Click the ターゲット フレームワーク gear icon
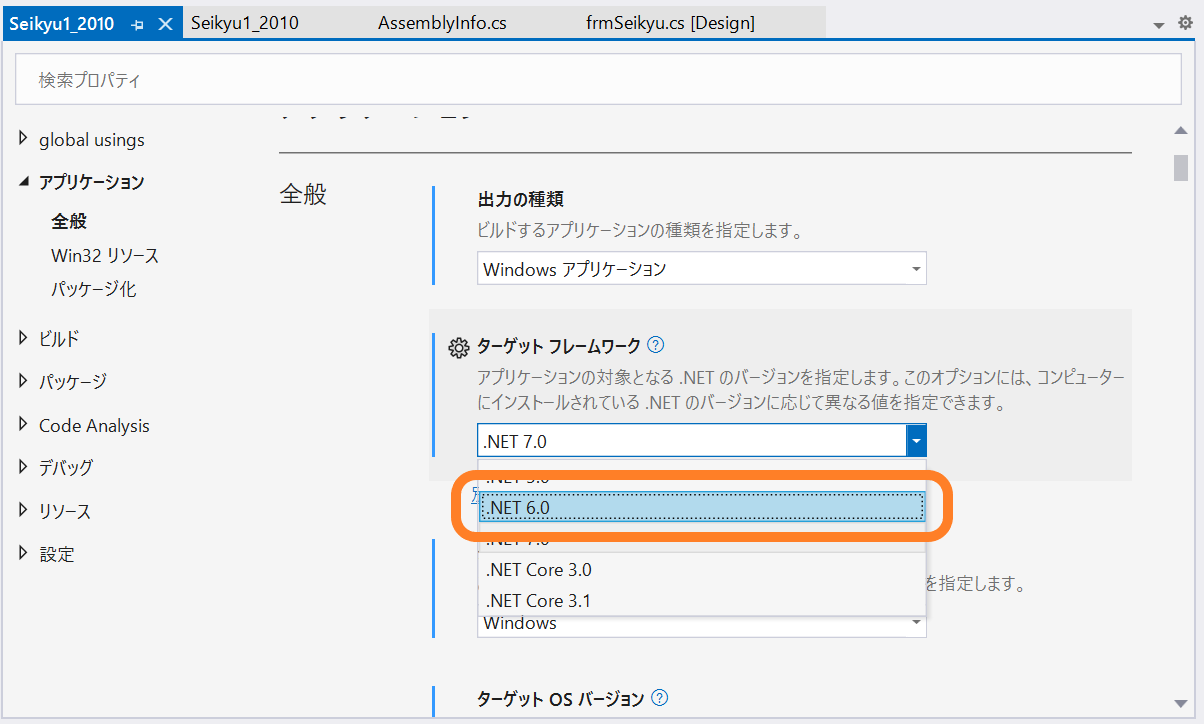The height and width of the screenshot is (724, 1204). point(459,347)
